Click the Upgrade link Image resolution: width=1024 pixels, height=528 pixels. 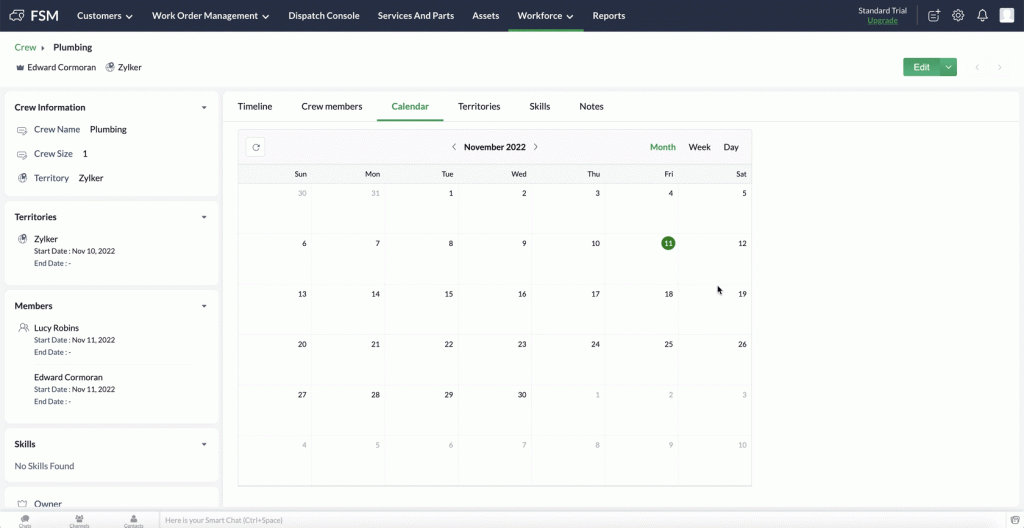(x=882, y=21)
